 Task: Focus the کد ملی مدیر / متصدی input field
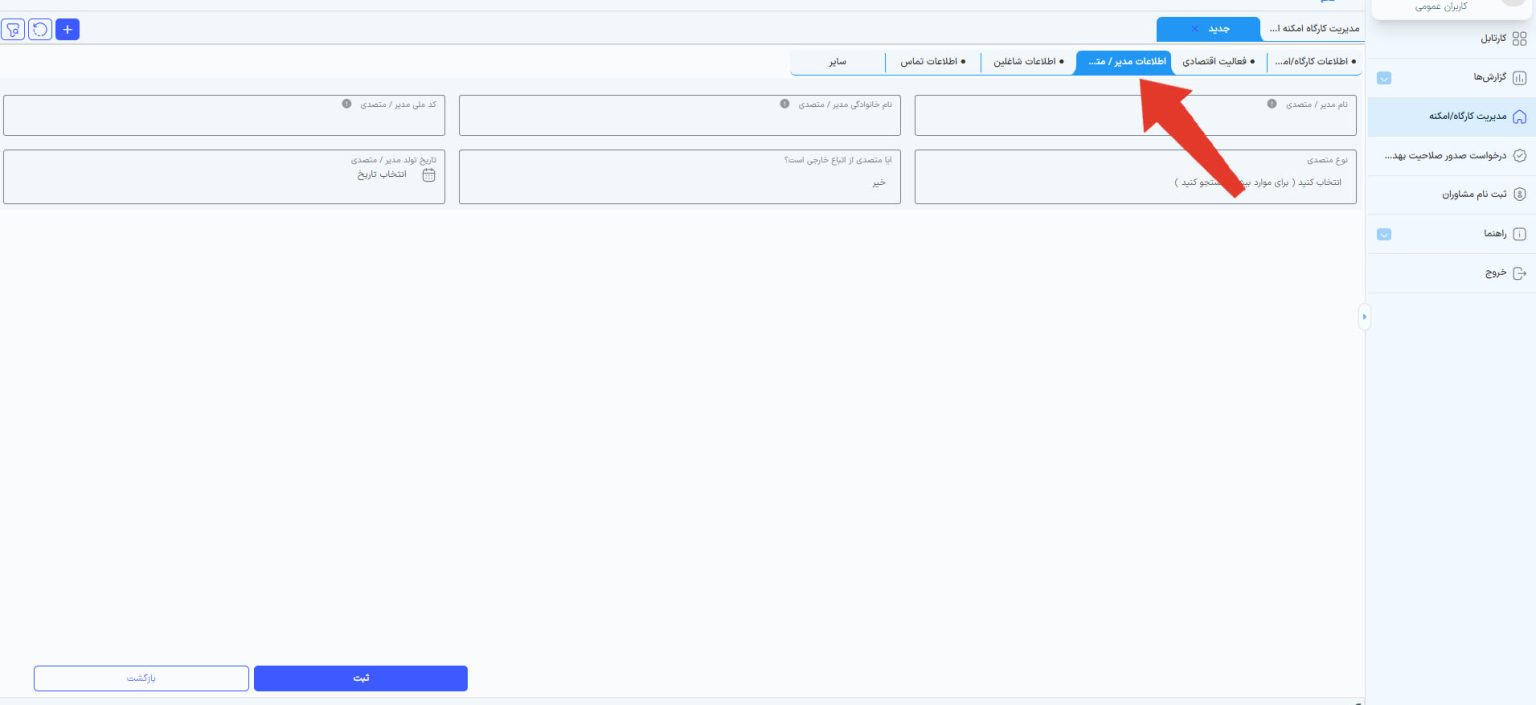(x=224, y=116)
